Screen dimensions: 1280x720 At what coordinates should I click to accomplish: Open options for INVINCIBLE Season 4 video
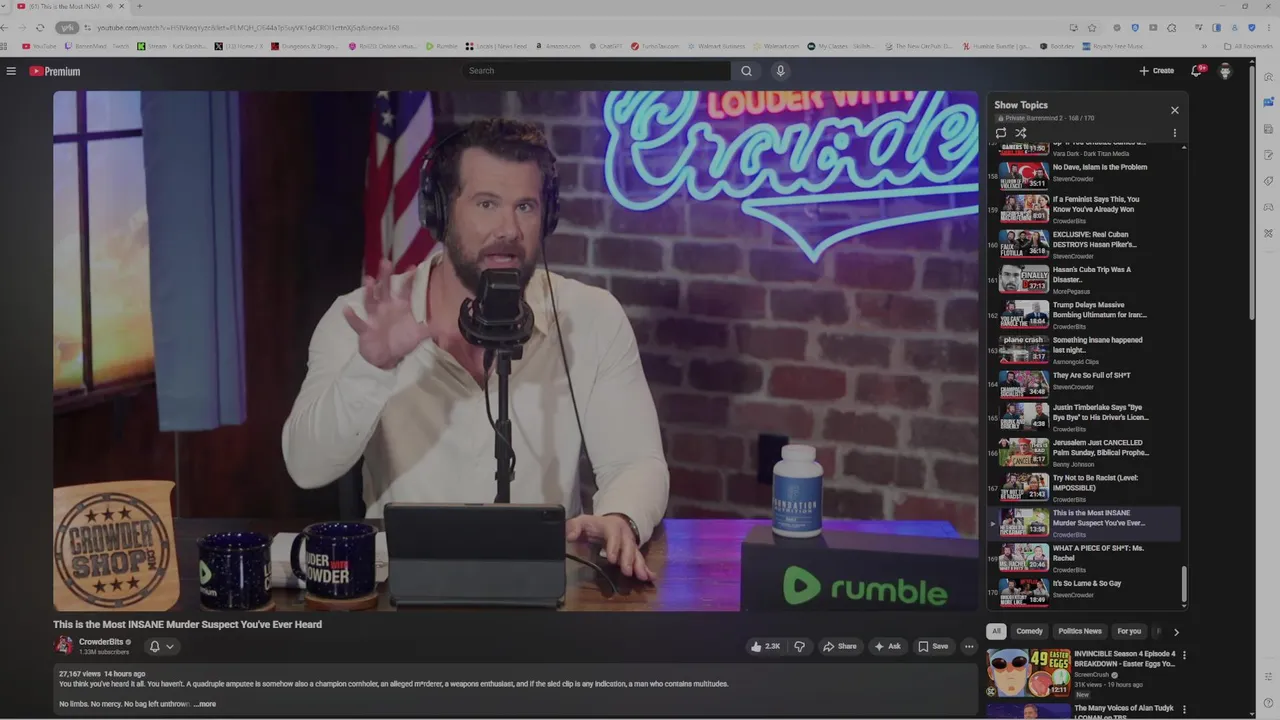point(1185,656)
